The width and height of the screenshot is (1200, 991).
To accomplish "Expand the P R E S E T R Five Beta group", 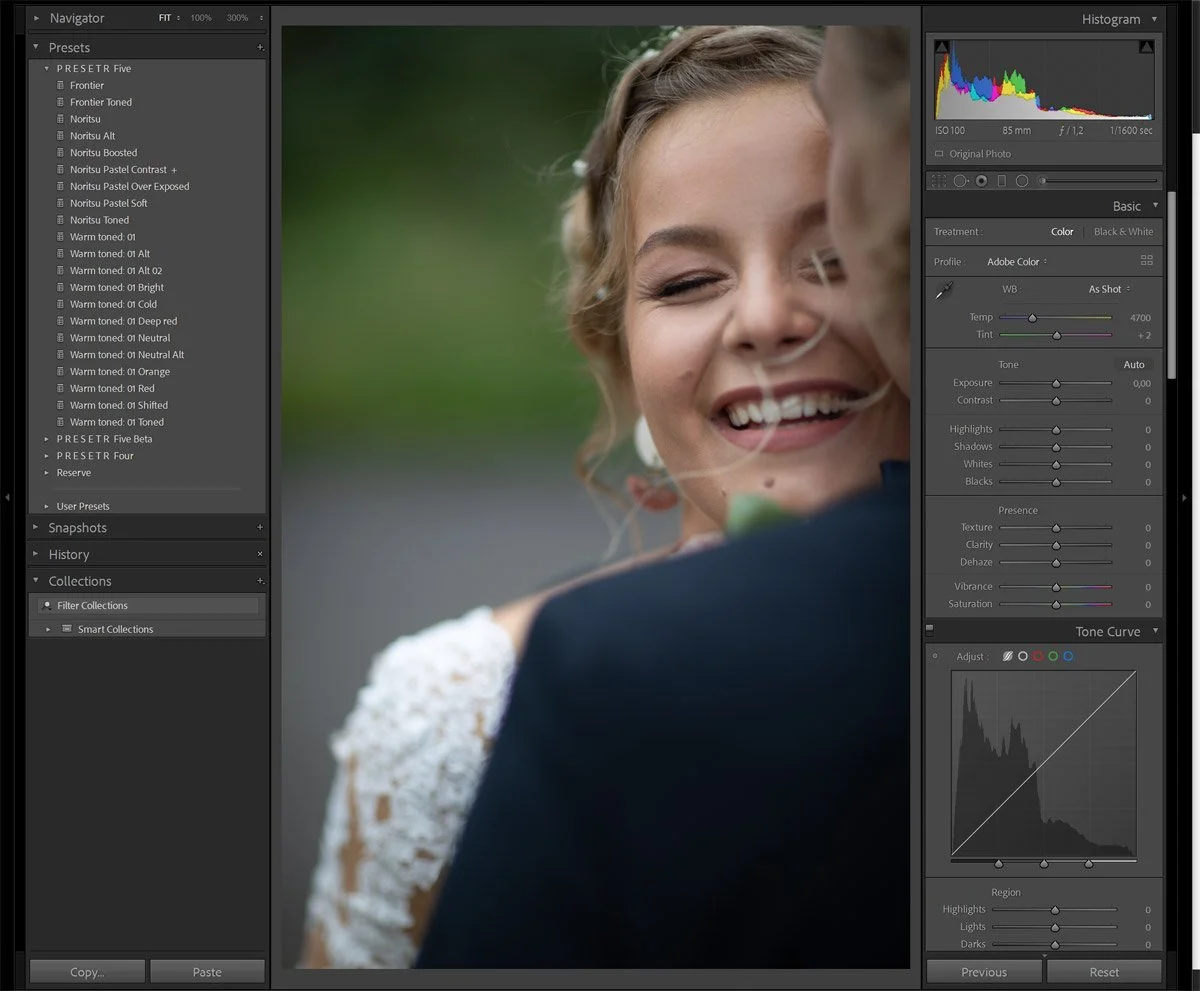I will tap(47, 439).
